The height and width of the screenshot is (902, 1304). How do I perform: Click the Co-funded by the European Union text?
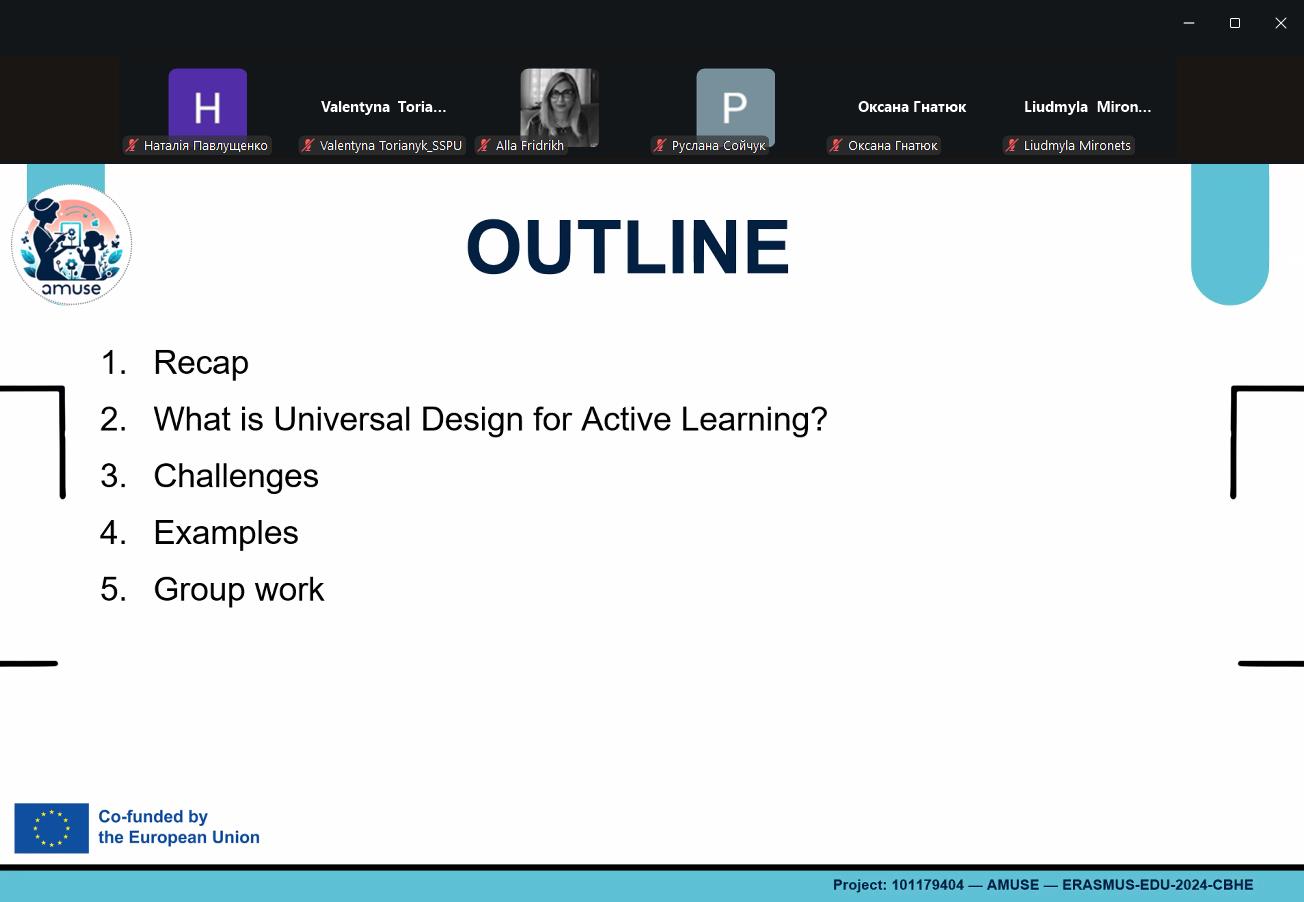pyautogui.click(x=178, y=827)
